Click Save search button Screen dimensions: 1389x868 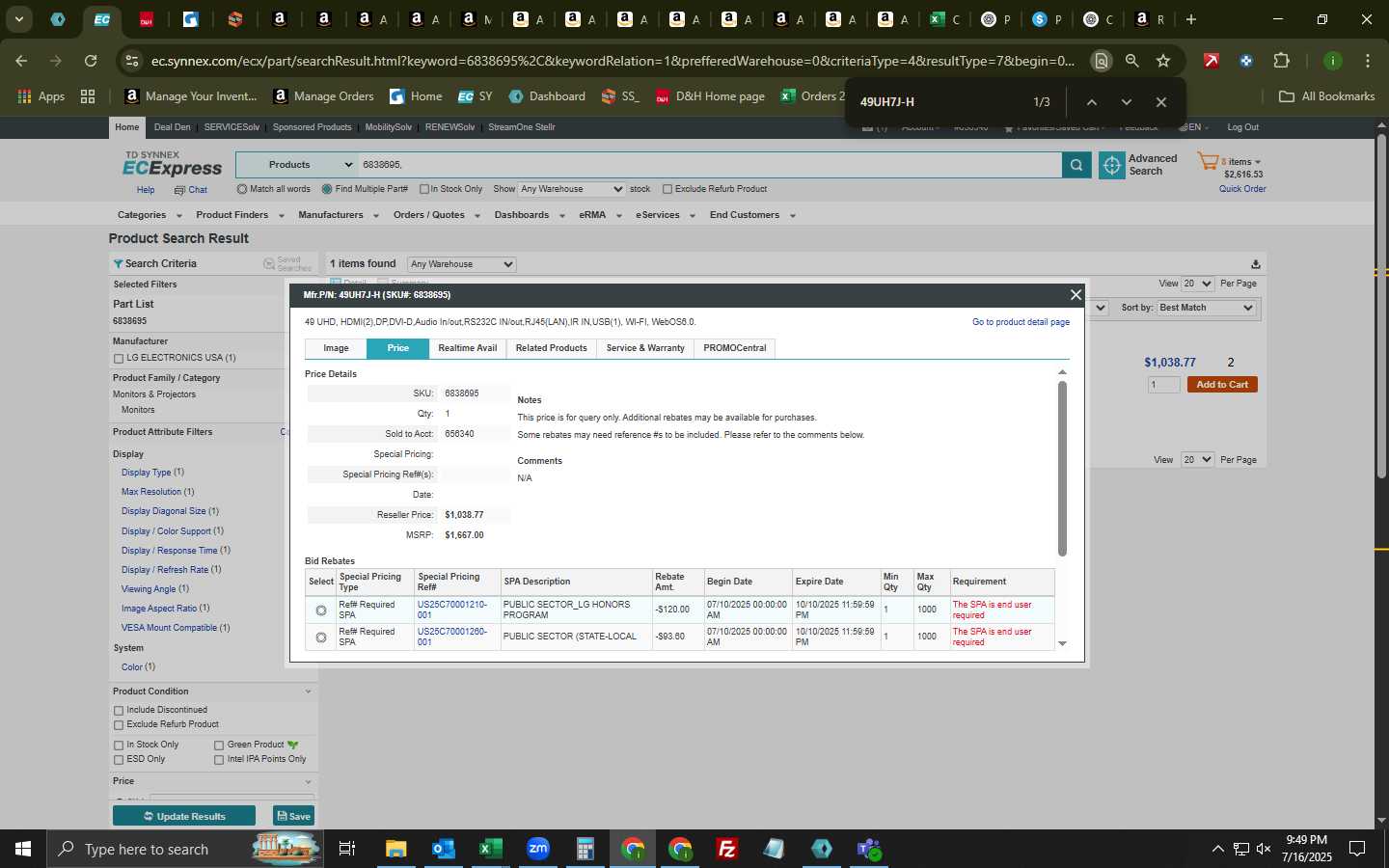(x=293, y=816)
